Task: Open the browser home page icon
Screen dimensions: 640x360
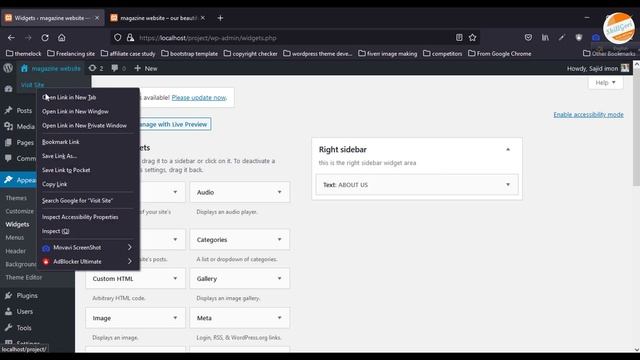Action: (x=62, y=38)
